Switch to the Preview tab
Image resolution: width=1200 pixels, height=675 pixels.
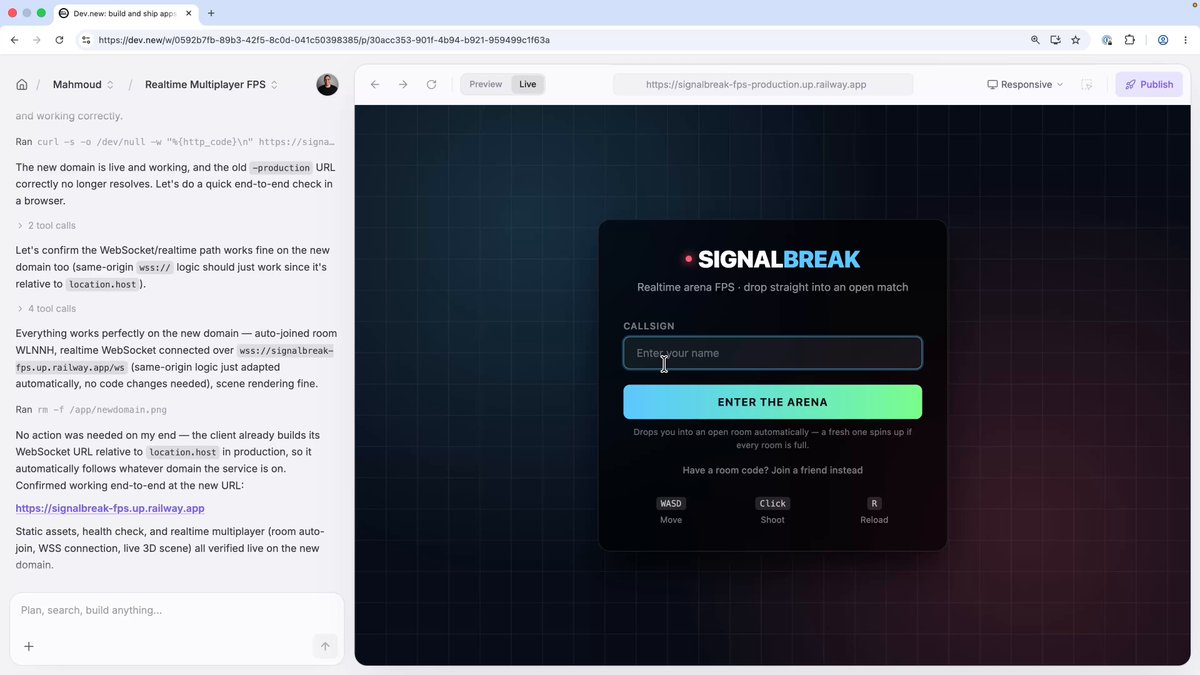pos(486,84)
